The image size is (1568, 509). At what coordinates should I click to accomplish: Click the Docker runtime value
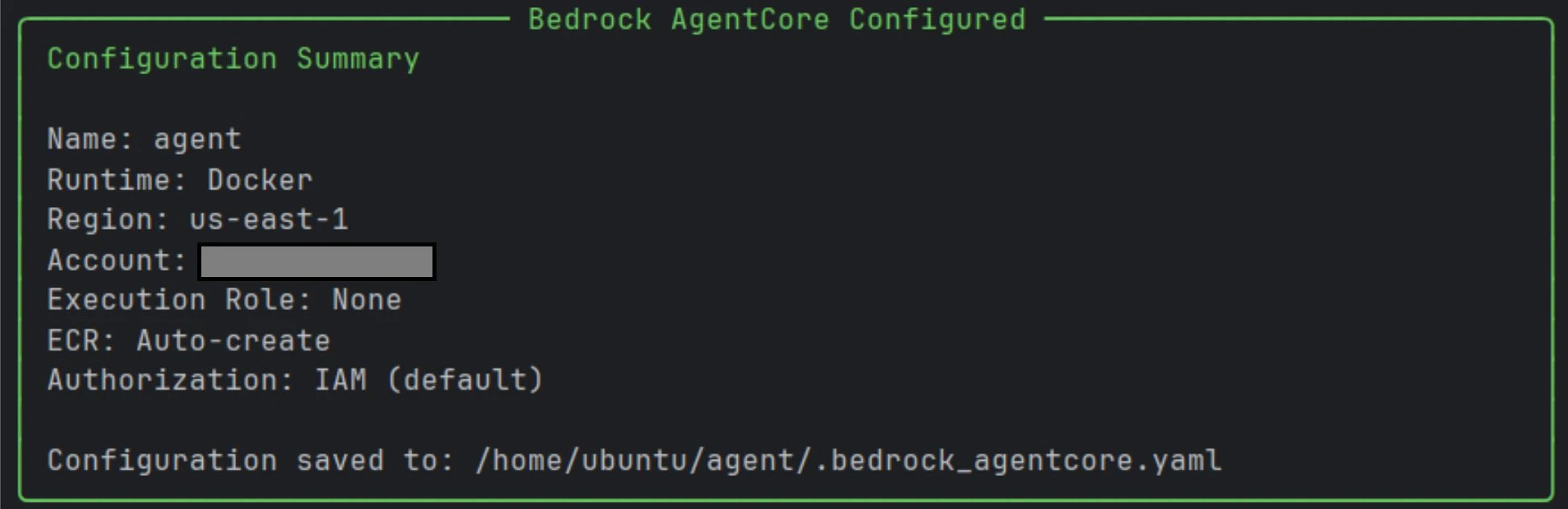[x=260, y=180]
